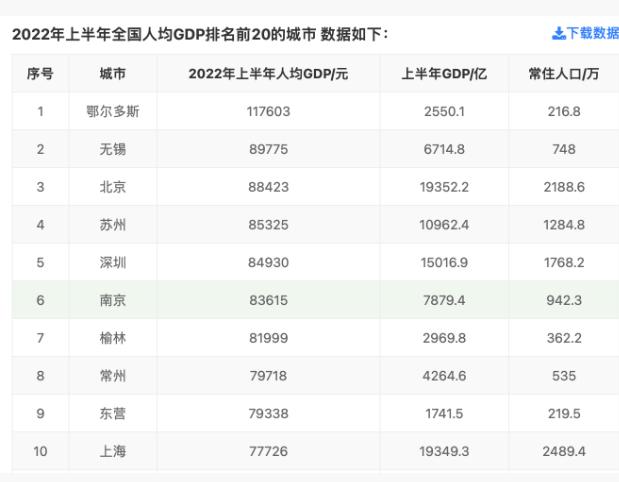
Task: Click GDP value 4264.6
Action: (x=444, y=376)
